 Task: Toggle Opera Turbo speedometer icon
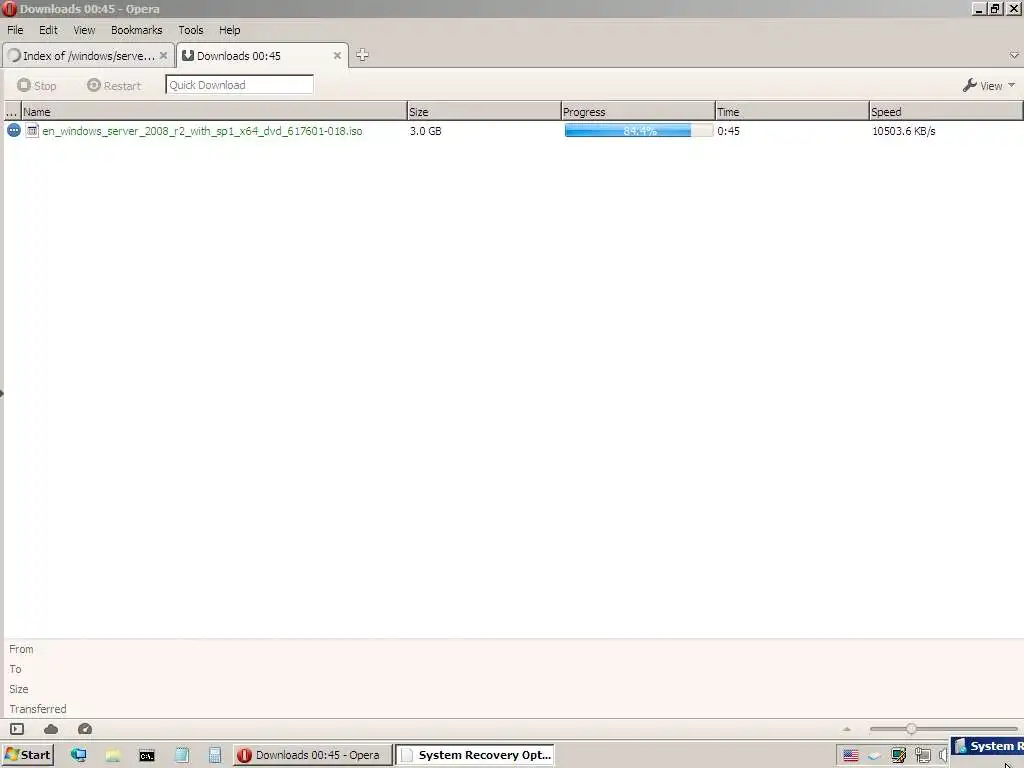pyautogui.click(x=85, y=729)
